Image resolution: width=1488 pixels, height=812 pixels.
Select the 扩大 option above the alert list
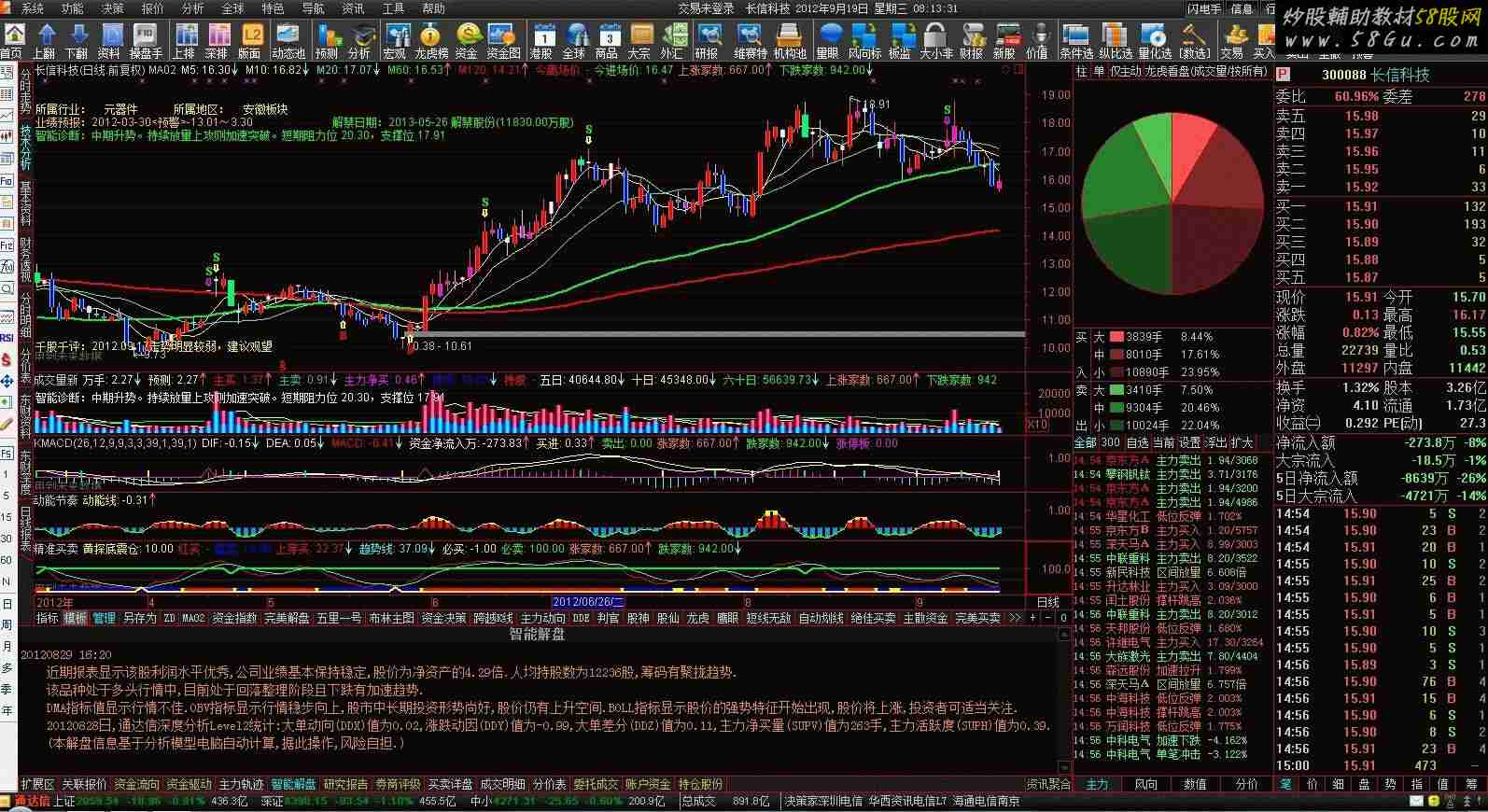coord(1242,443)
